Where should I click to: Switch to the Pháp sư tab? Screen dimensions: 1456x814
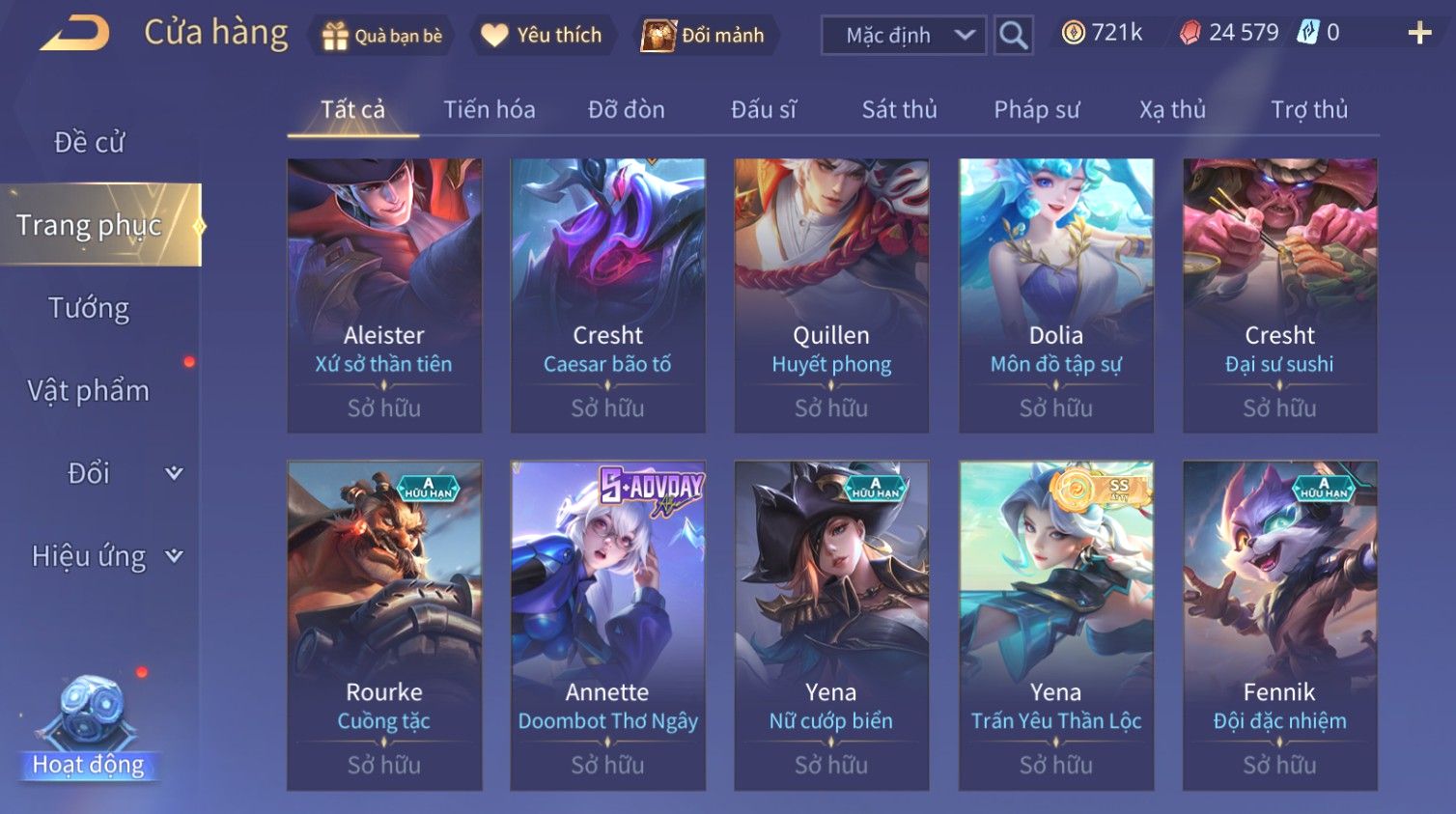pyautogui.click(x=1036, y=109)
